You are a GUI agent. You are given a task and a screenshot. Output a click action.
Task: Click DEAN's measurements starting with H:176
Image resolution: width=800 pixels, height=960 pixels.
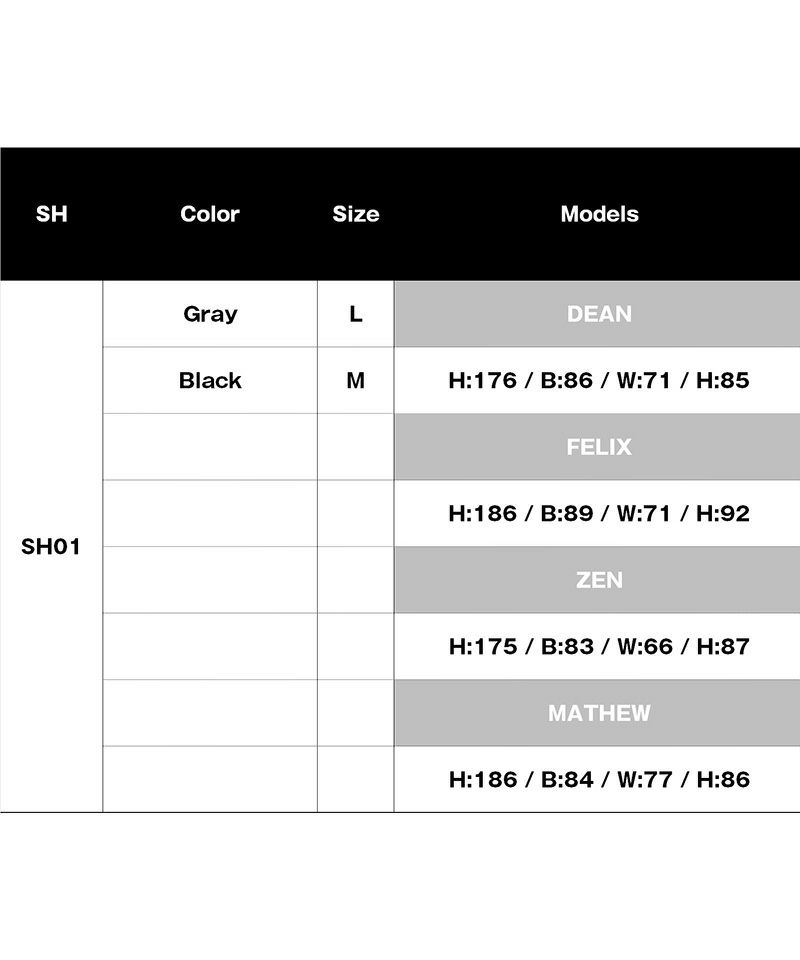[x=599, y=381]
